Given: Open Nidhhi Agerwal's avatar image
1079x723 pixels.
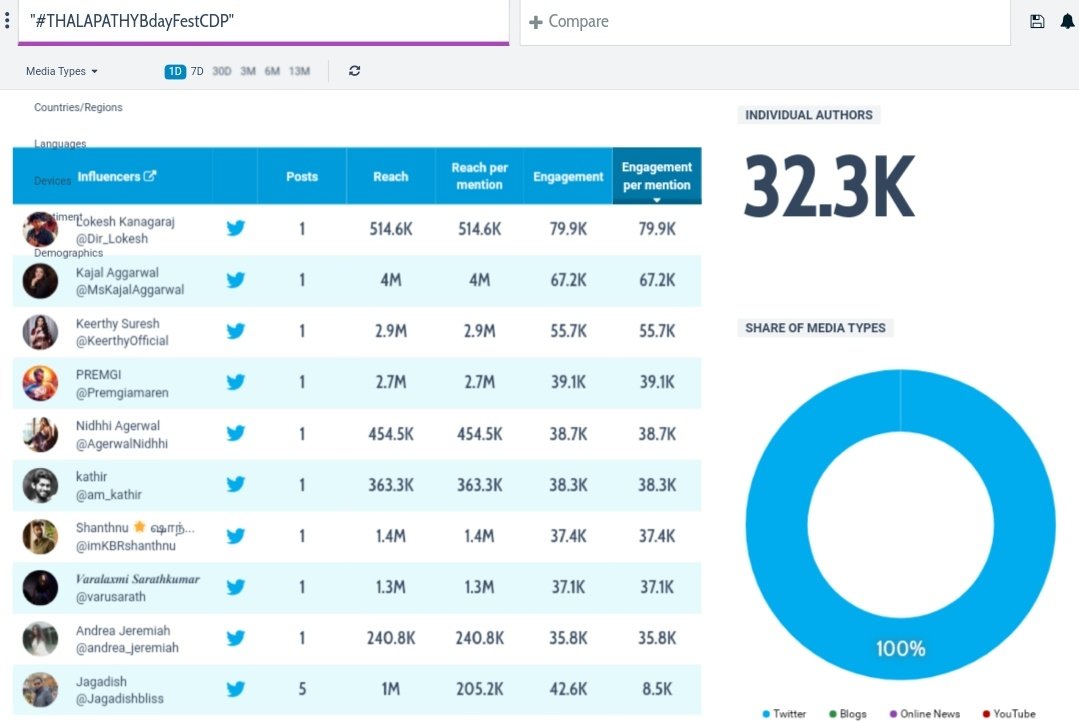Looking at the screenshot, I should coord(40,434).
